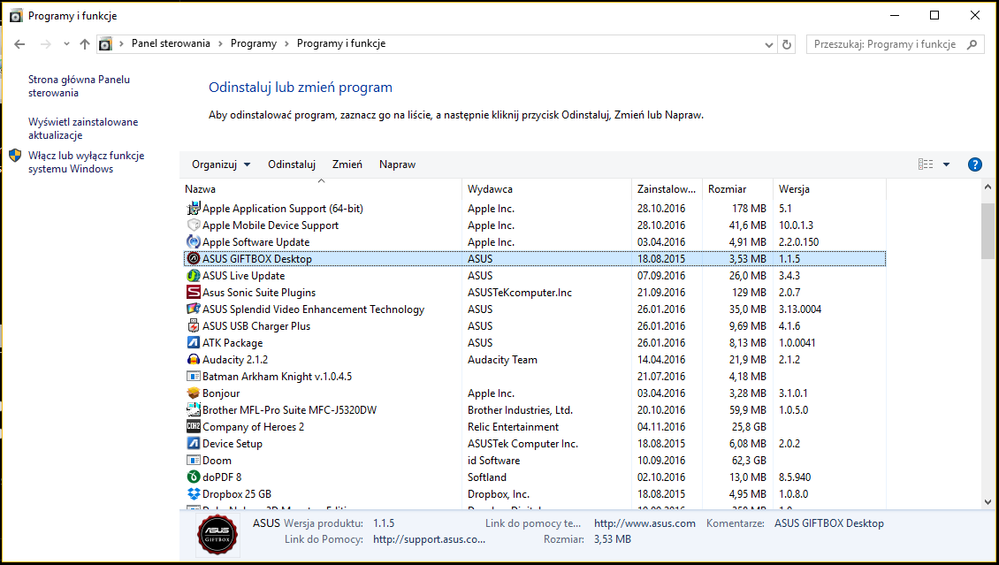Open the recent locations dropdown arrow
Screen dimensions: 999x565
point(66,44)
